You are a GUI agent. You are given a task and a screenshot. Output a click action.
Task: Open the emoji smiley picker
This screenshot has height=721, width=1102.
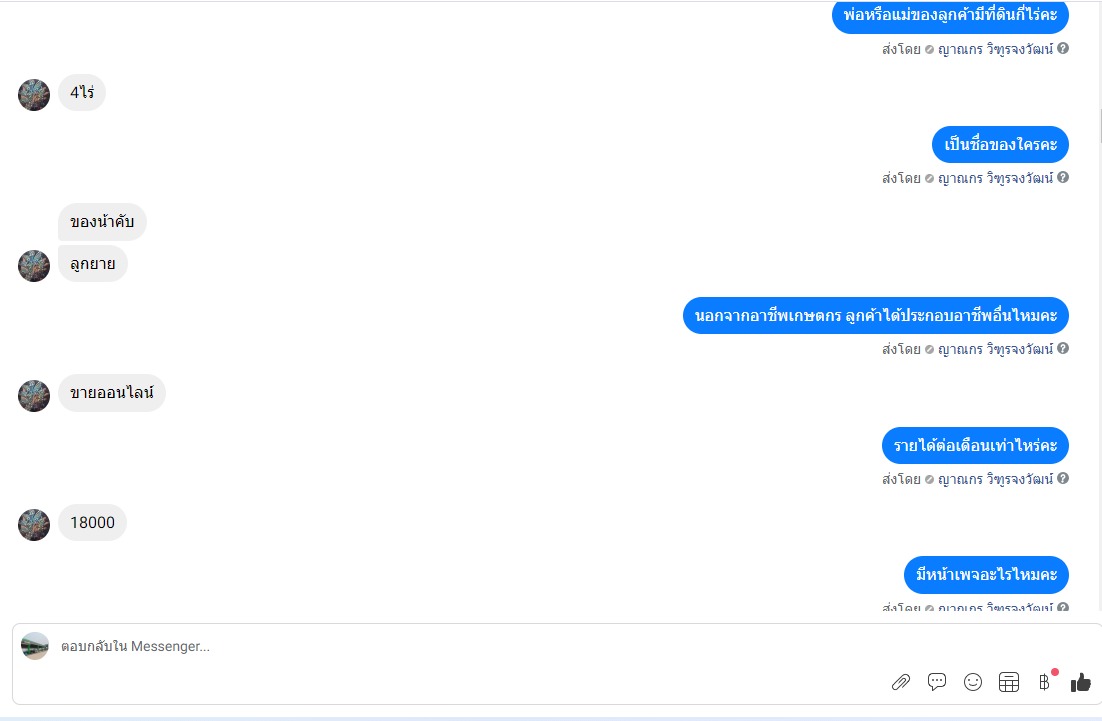pos(973,682)
